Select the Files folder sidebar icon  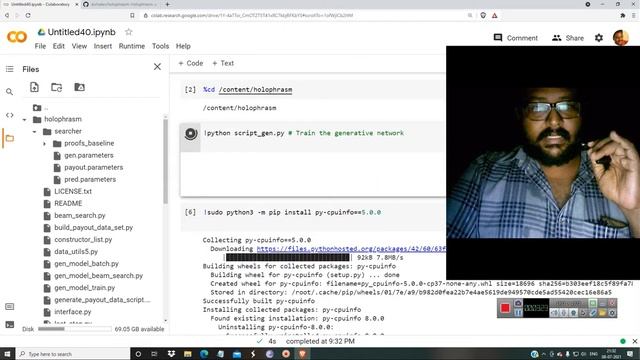point(9,139)
